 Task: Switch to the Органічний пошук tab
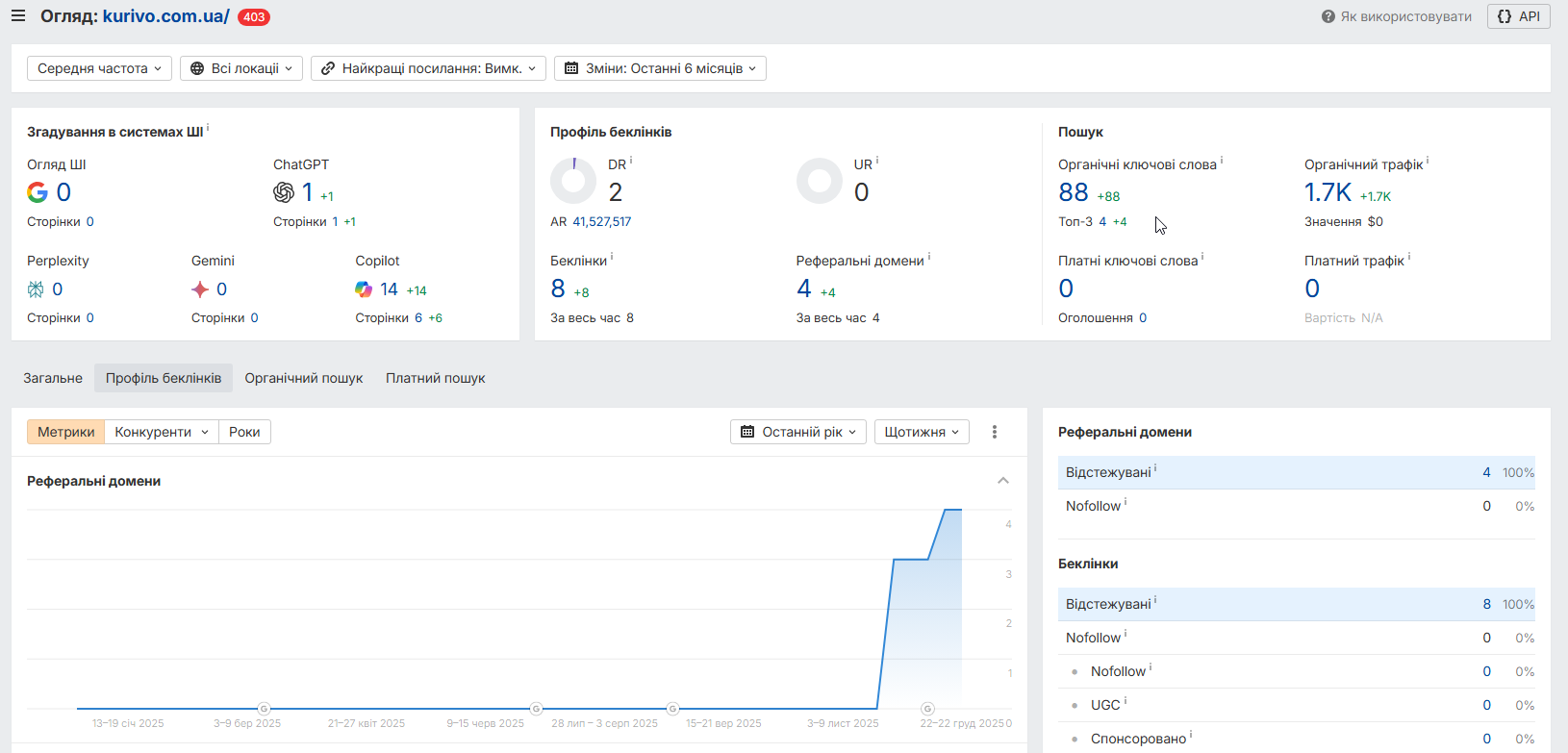303,378
